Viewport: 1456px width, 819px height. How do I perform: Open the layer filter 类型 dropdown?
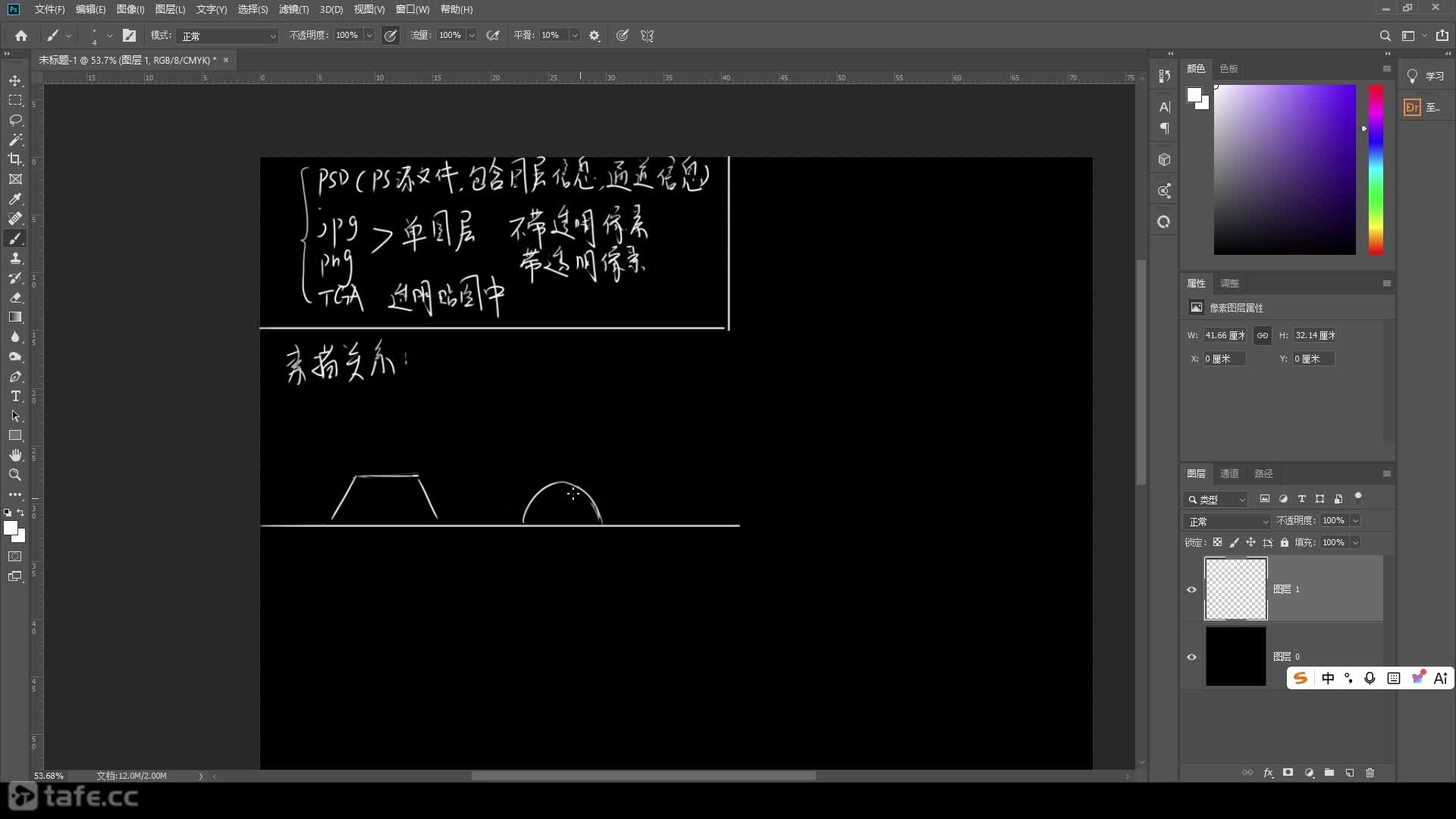[x=1215, y=499]
